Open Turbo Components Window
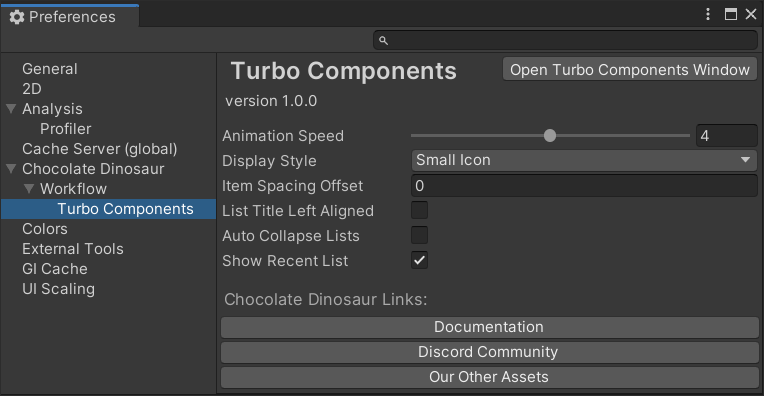 pos(630,70)
